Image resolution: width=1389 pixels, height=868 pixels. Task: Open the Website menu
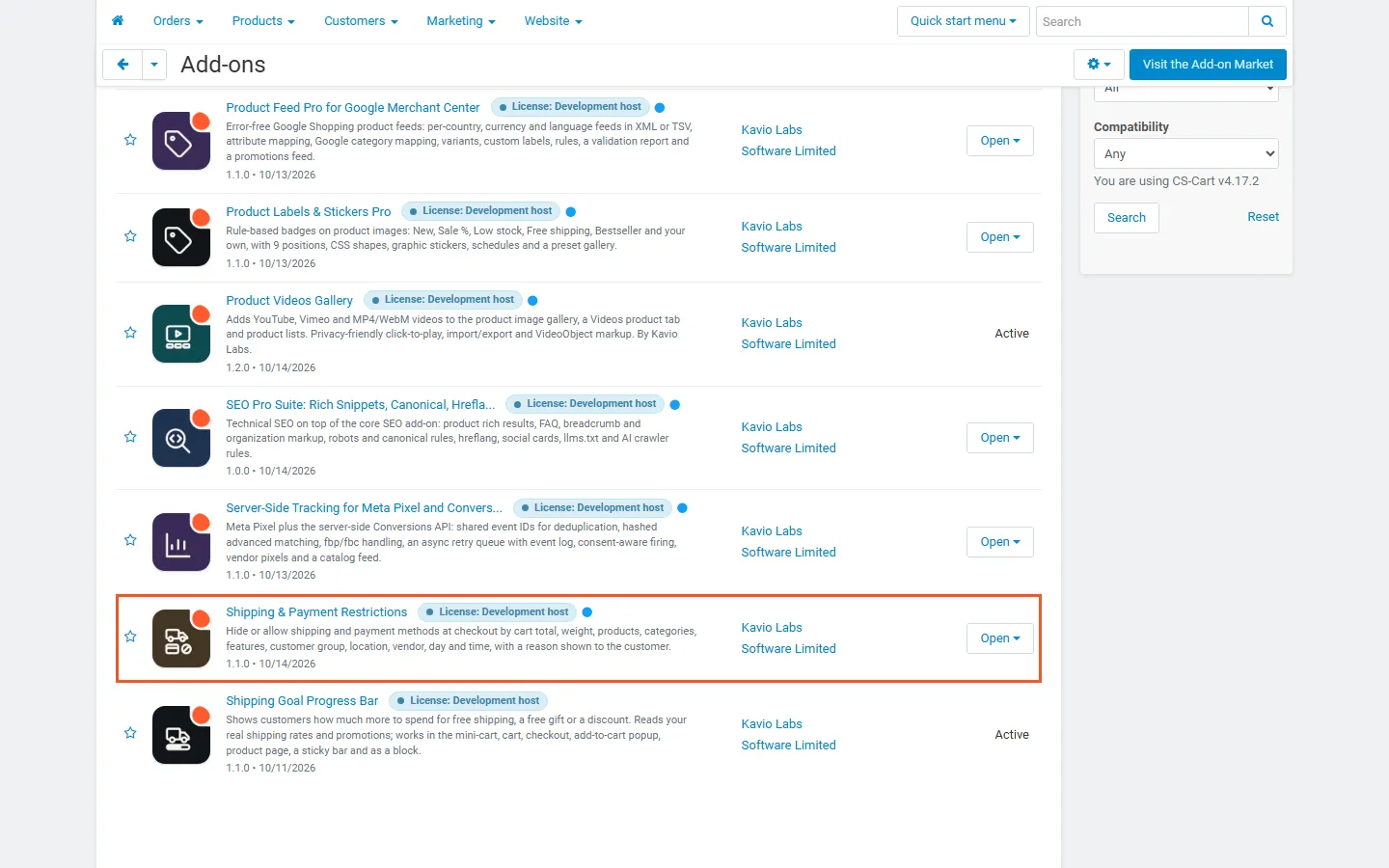[554, 21]
